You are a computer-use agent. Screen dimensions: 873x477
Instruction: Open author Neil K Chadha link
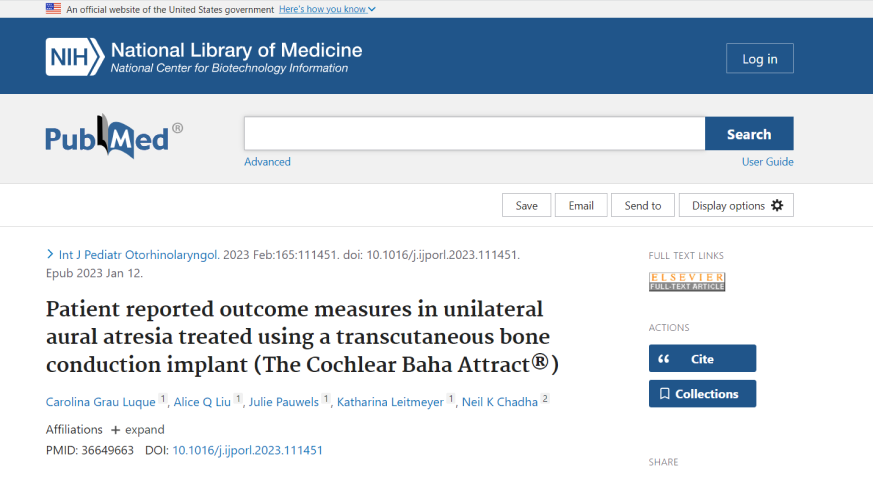click(499, 402)
